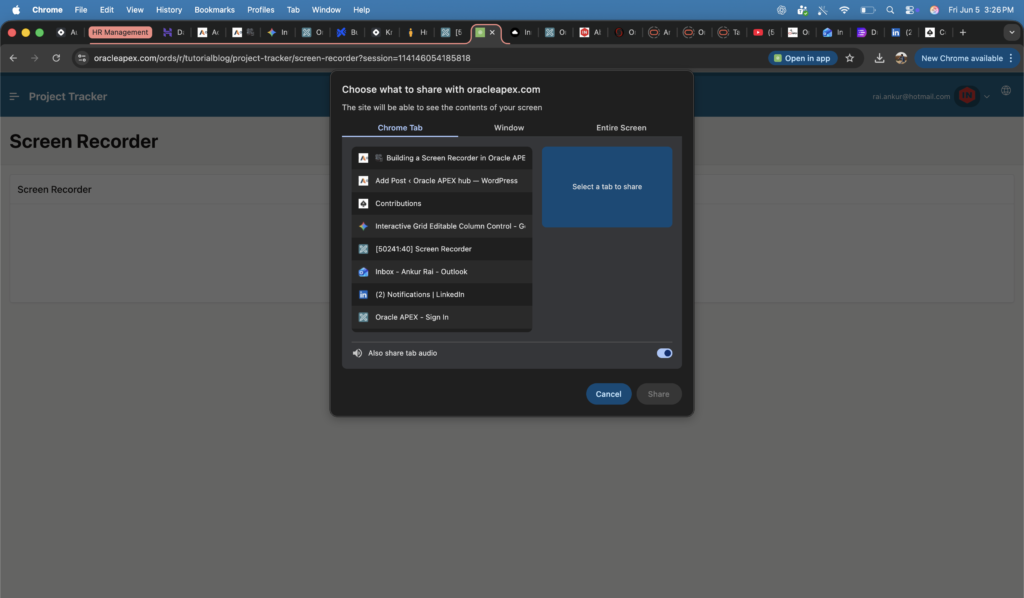Click the speaker icon beside share tab audio
The width and height of the screenshot is (1024, 598).
point(357,353)
